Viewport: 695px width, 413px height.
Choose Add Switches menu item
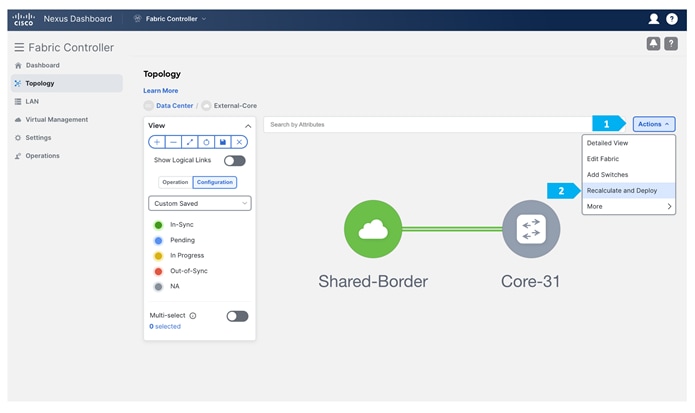tap(629, 175)
